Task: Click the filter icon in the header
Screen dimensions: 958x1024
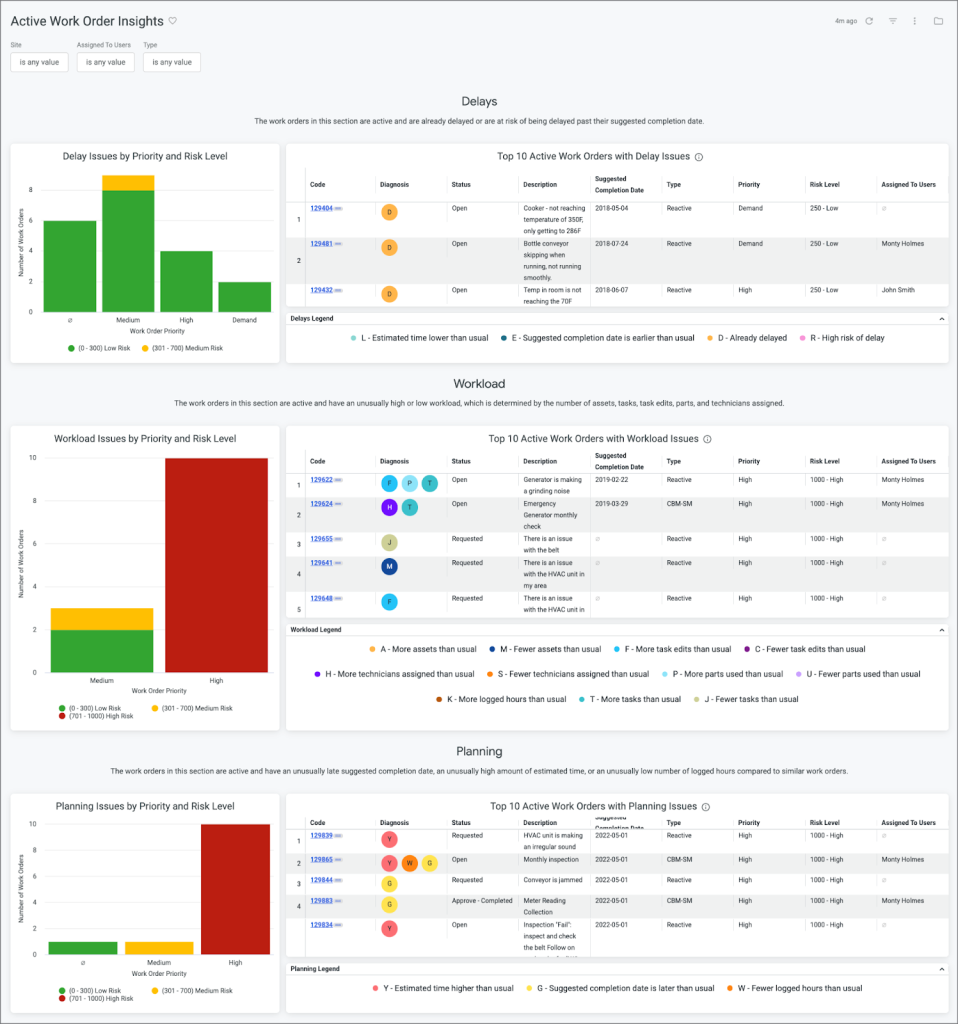Action: pos(893,21)
